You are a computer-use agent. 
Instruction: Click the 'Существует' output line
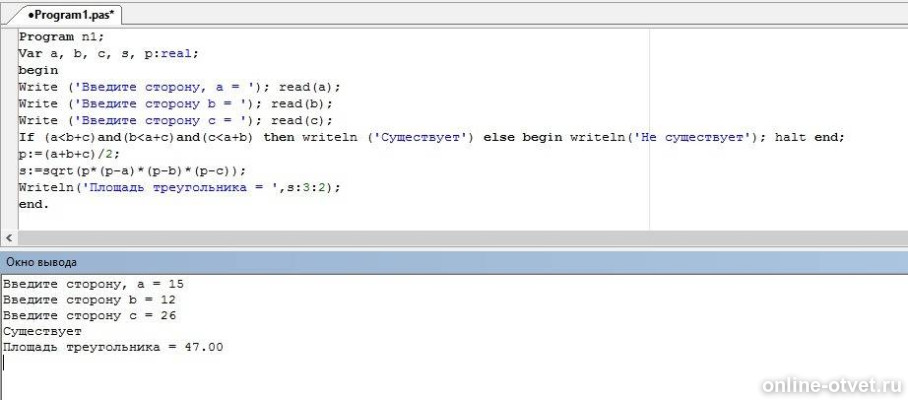(x=43, y=331)
